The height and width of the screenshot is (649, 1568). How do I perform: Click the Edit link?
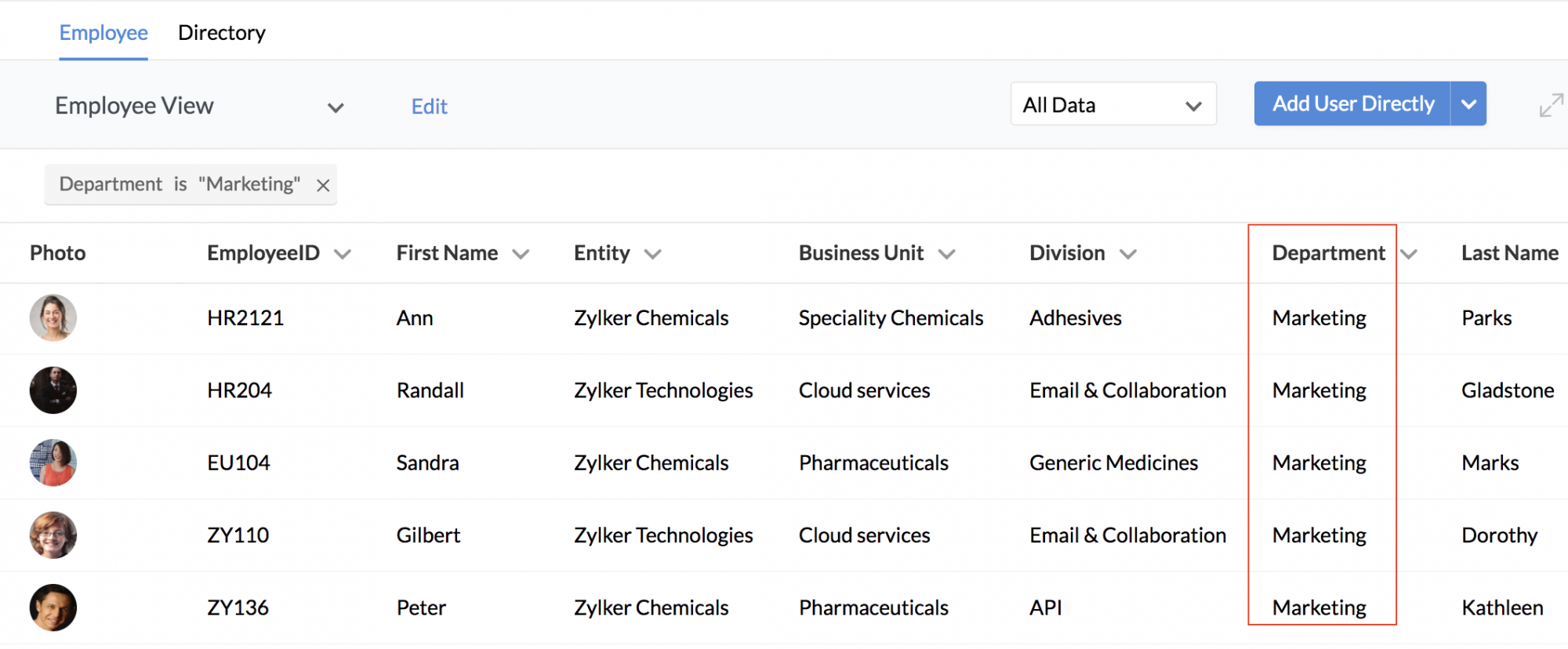[429, 107]
